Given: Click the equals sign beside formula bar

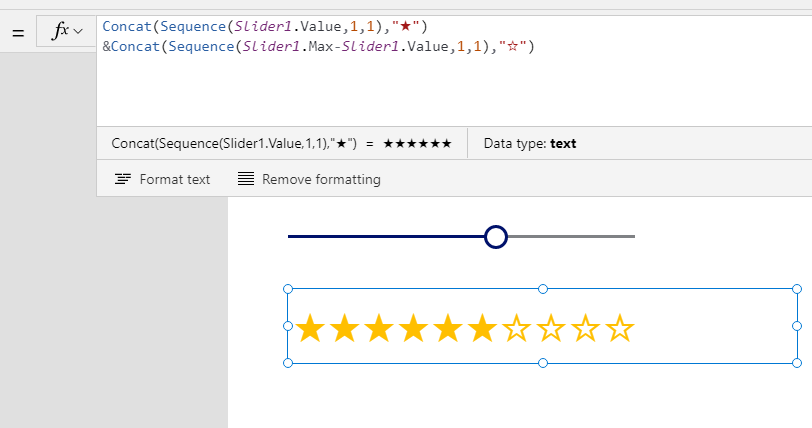Looking at the screenshot, I should [18, 33].
